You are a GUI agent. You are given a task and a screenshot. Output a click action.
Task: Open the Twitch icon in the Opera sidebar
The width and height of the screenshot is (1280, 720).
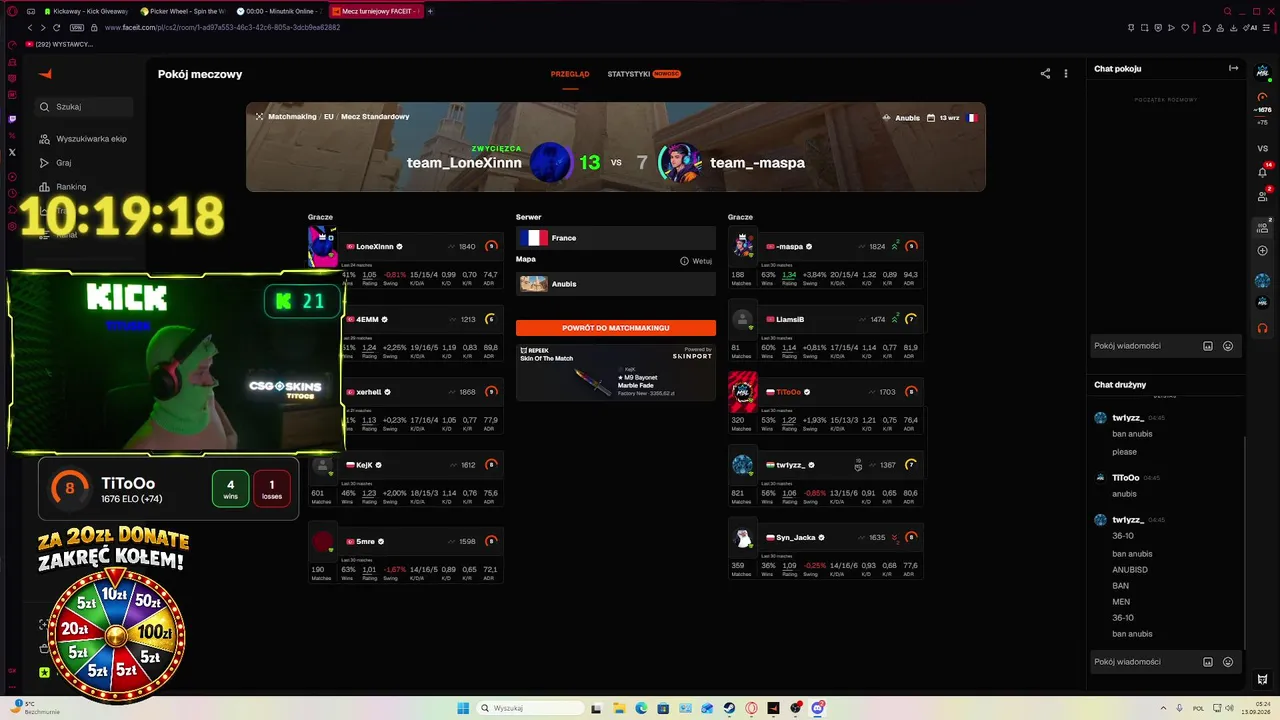[12, 119]
